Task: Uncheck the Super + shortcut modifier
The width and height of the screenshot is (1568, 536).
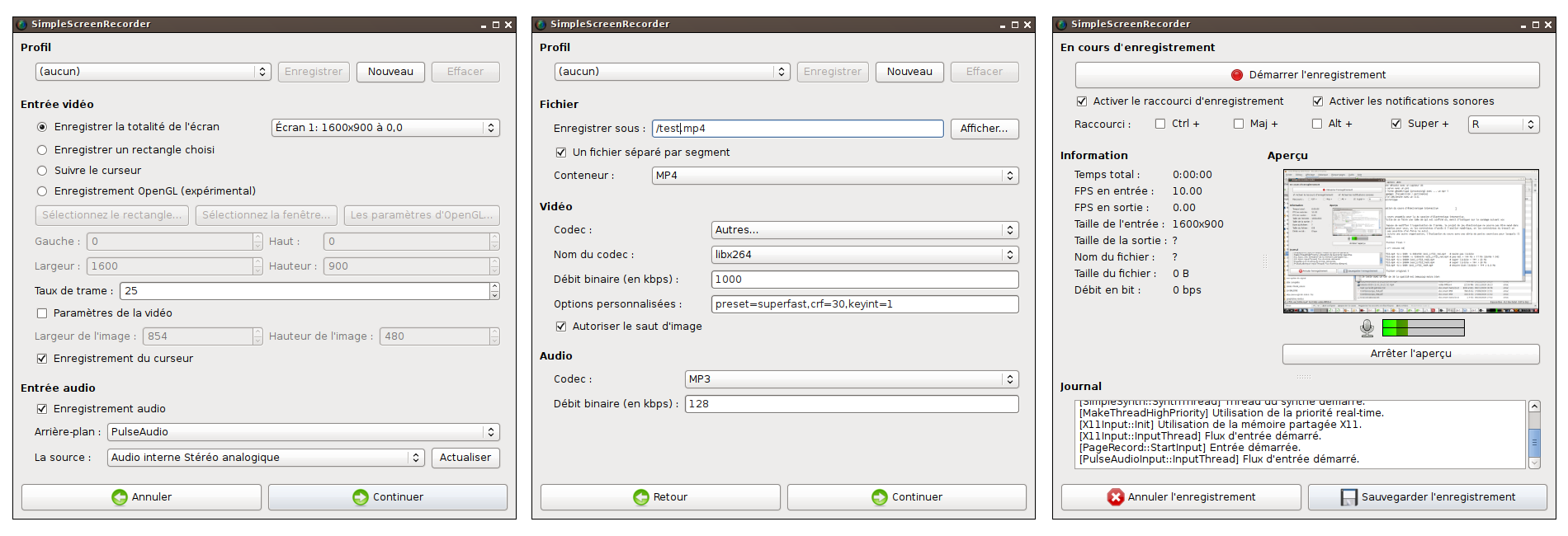Action: (x=1396, y=124)
